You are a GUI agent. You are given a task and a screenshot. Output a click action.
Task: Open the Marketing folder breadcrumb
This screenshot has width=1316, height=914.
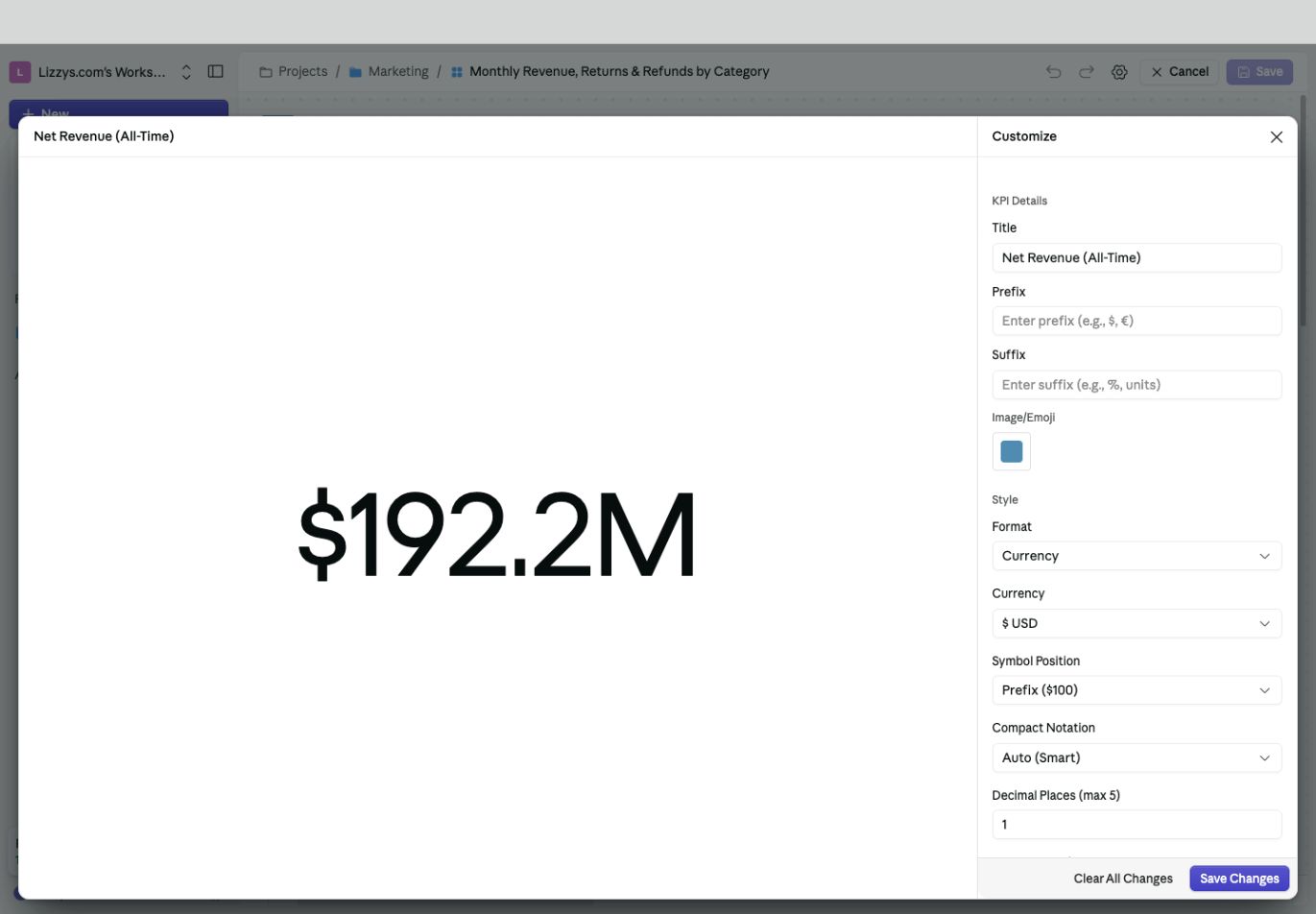click(389, 71)
